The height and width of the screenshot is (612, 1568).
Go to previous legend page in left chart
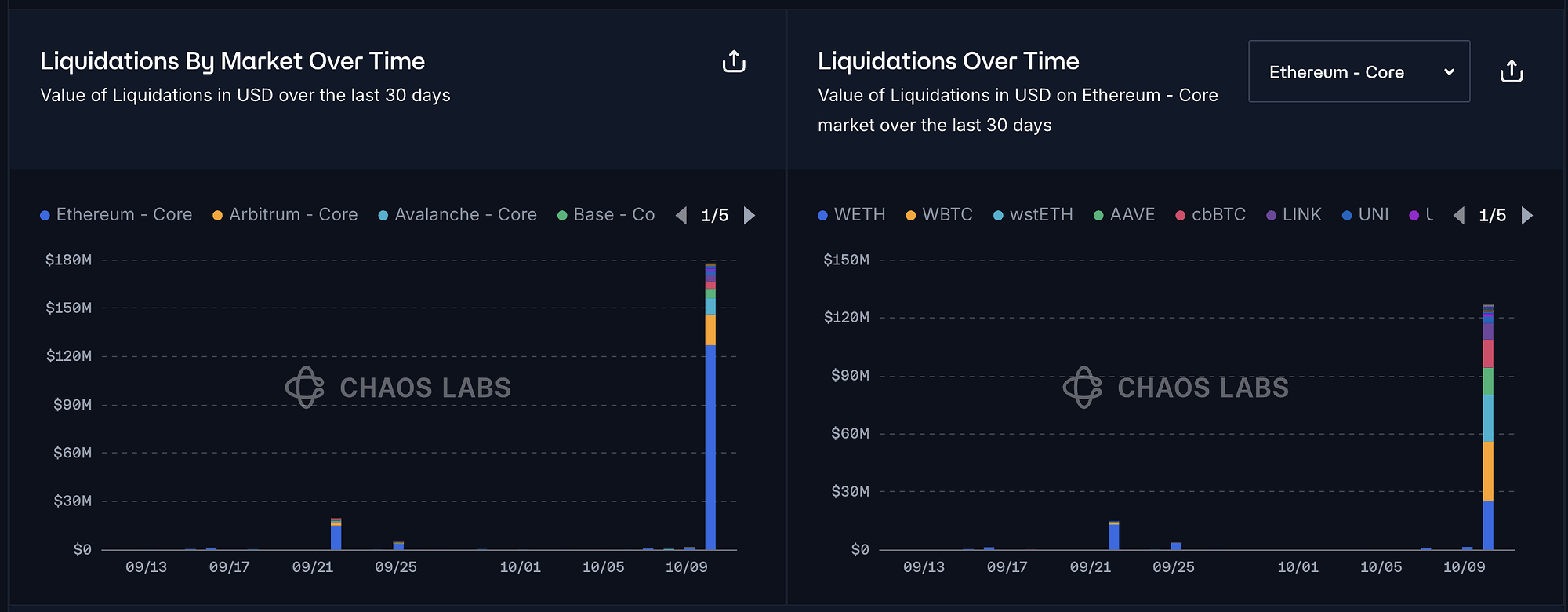click(x=681, y=215)
